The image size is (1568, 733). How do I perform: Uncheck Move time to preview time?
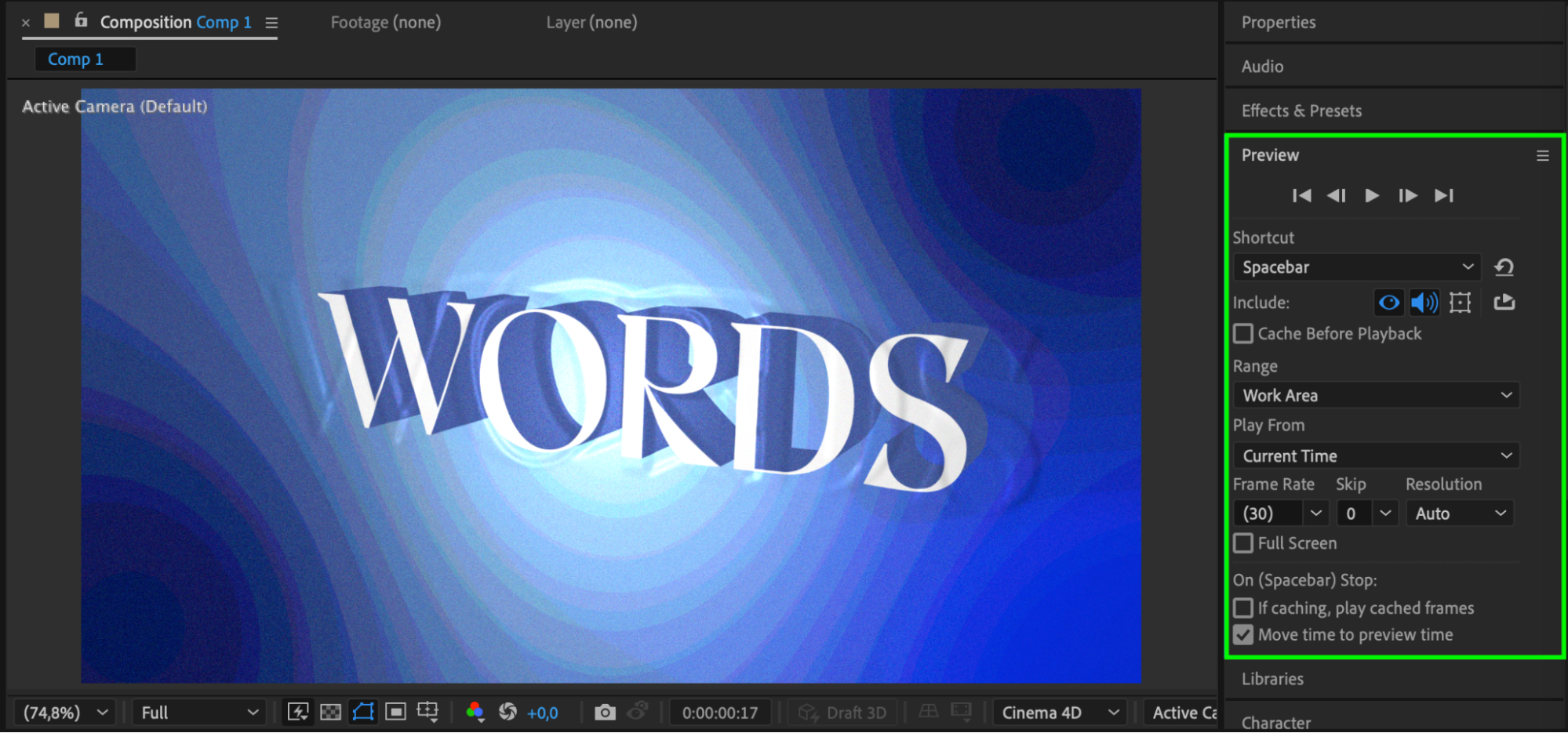tap(1243, 635)
